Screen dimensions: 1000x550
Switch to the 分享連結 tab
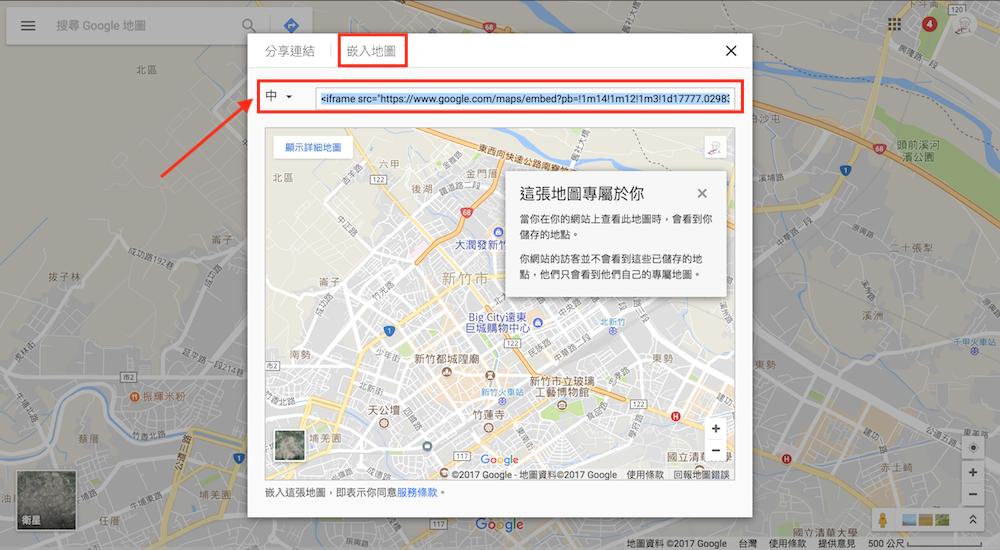click(x=290, y=51)
